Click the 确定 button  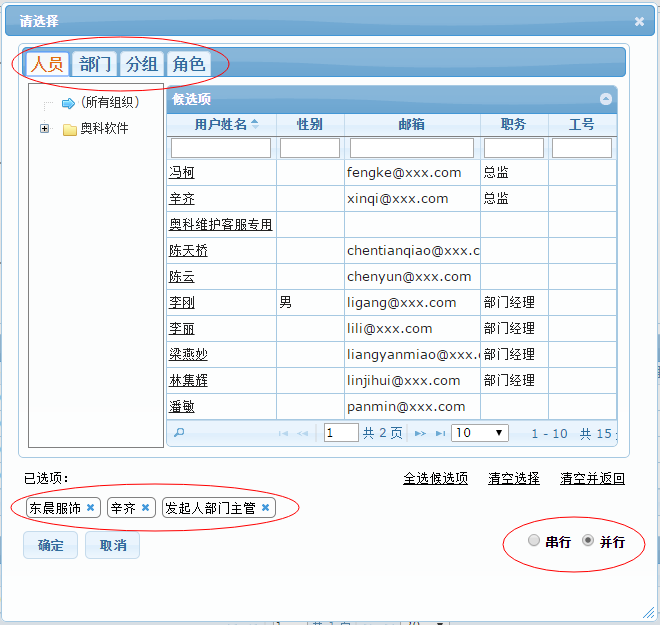(x=50, y=545)
